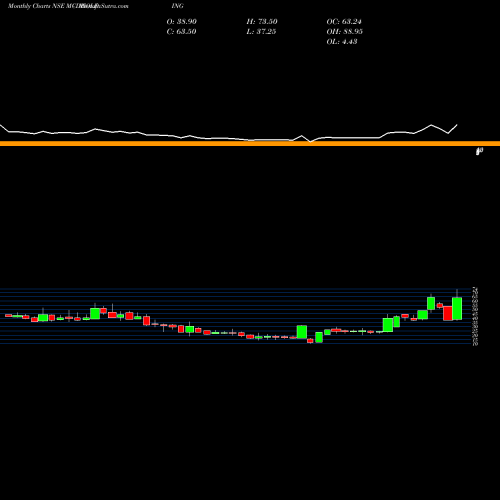Click the 'OH: 88.95' value
Screen dimensions: 500x500
click(x=344, y=32)
